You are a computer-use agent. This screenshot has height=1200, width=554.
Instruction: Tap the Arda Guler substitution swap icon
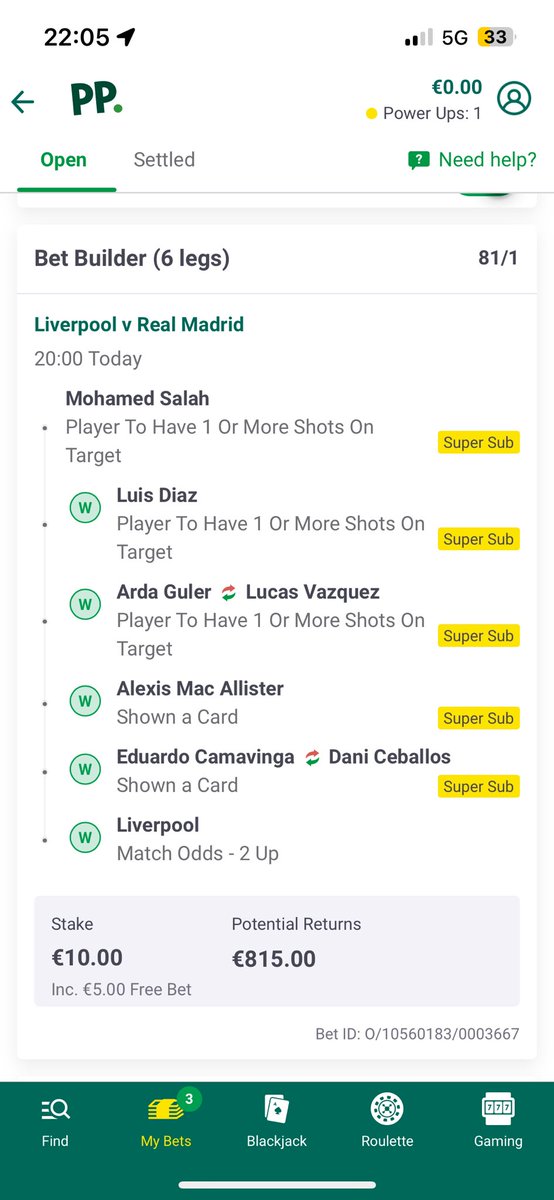[228, 593]
